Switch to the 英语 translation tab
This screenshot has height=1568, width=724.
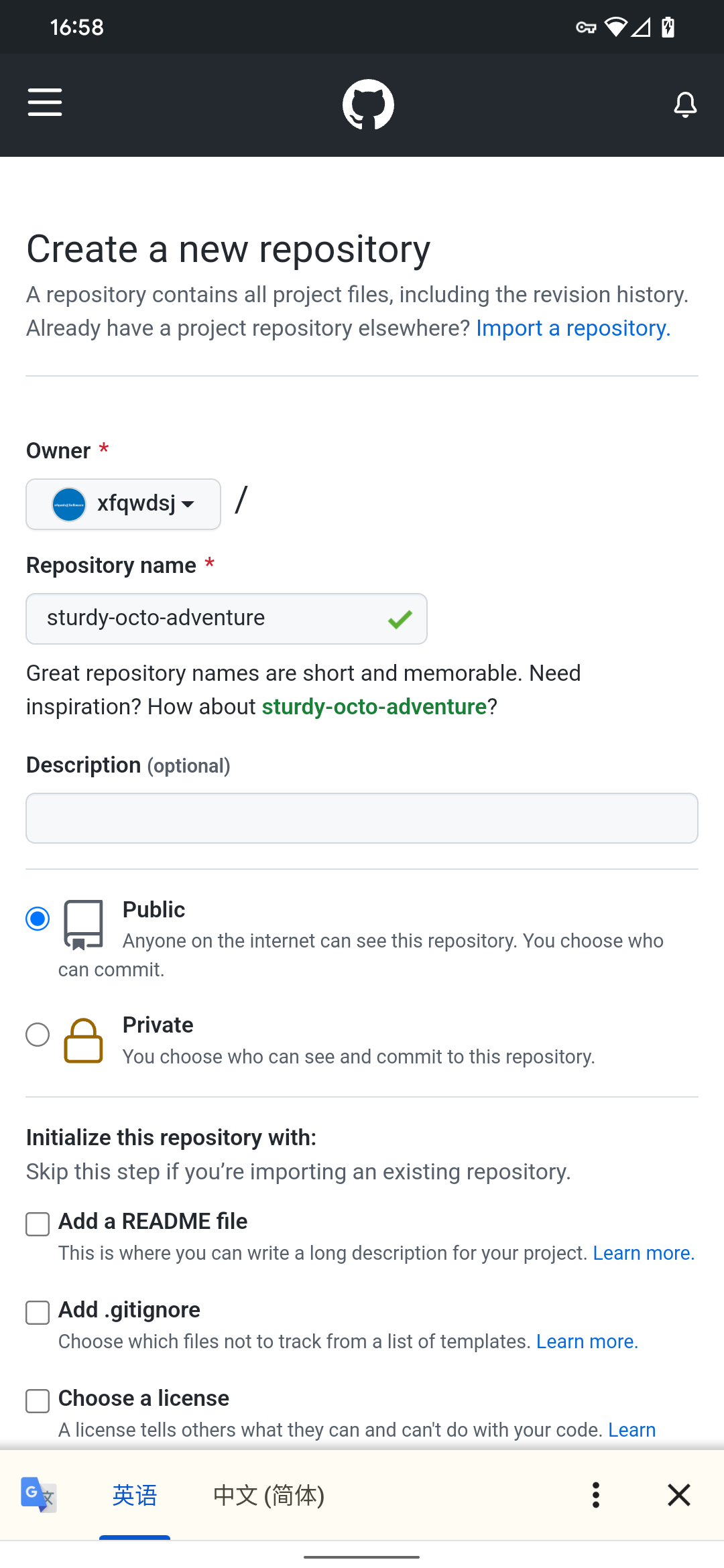pyautogui.click(x=135, y=1495)
